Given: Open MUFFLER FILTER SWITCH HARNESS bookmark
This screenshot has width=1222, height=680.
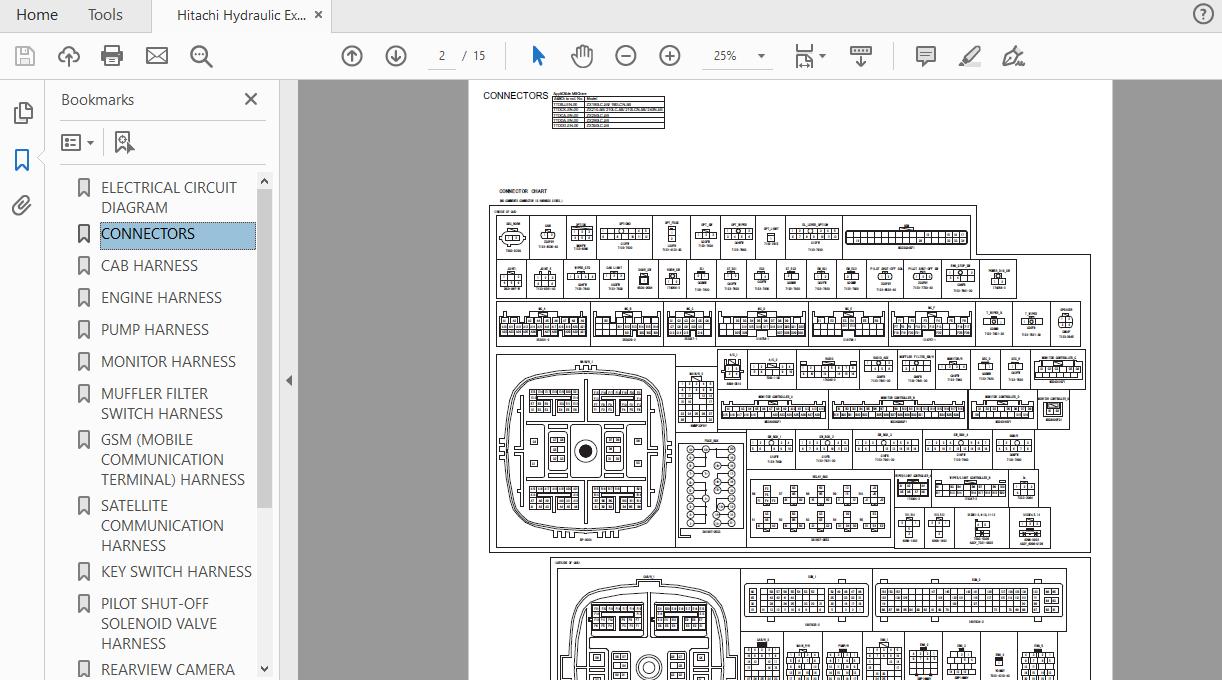Looking at the screenshot, I should point(162,403).
